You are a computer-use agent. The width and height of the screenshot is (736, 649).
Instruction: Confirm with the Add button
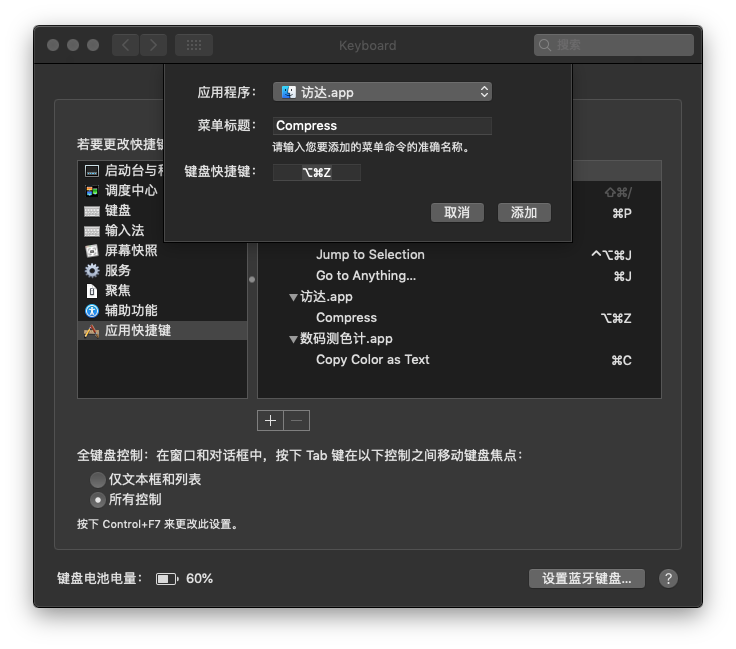click(x=524, y=212)
